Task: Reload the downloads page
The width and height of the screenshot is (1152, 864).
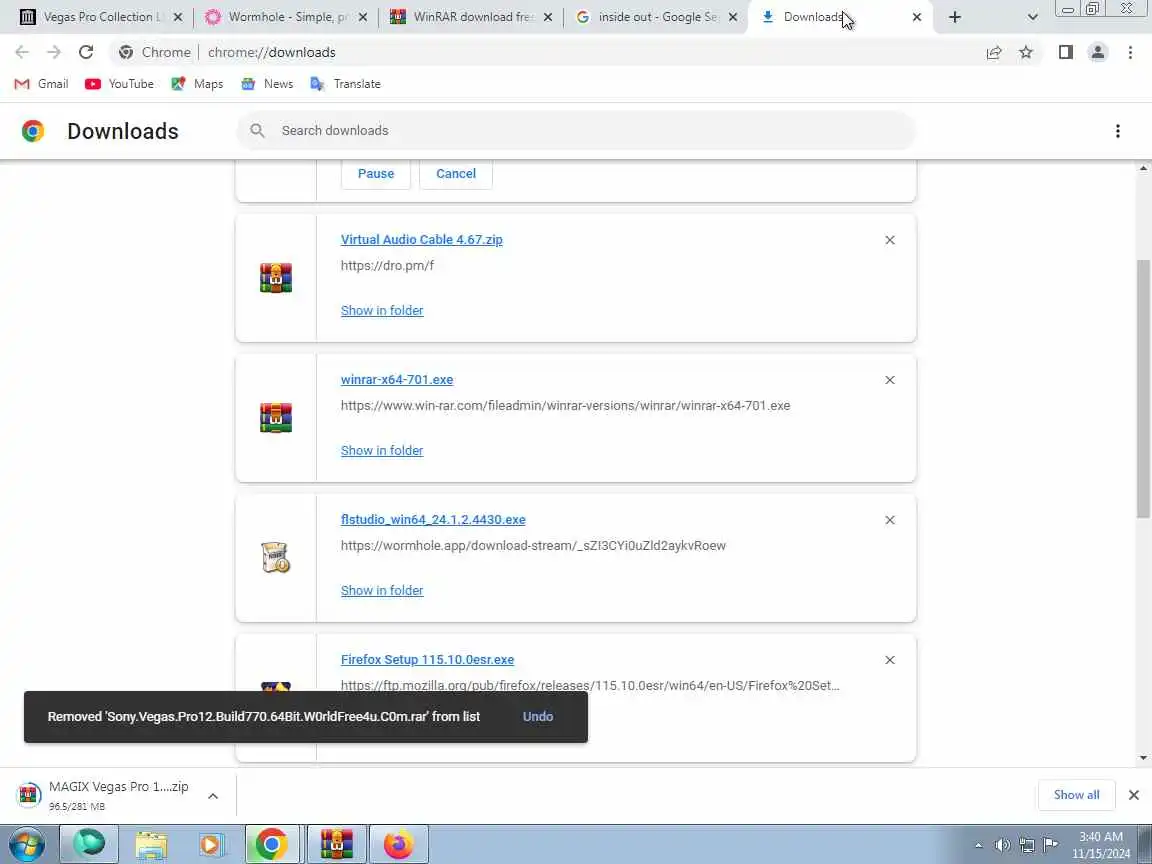Action: click(x=86, y=52)
